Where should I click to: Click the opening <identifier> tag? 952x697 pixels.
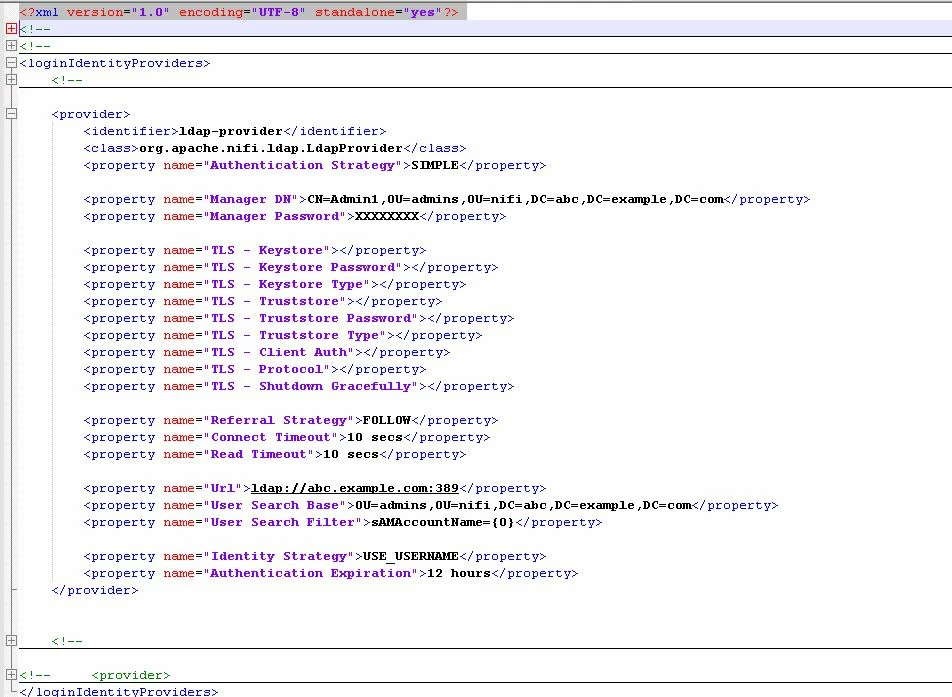(131, 131)
